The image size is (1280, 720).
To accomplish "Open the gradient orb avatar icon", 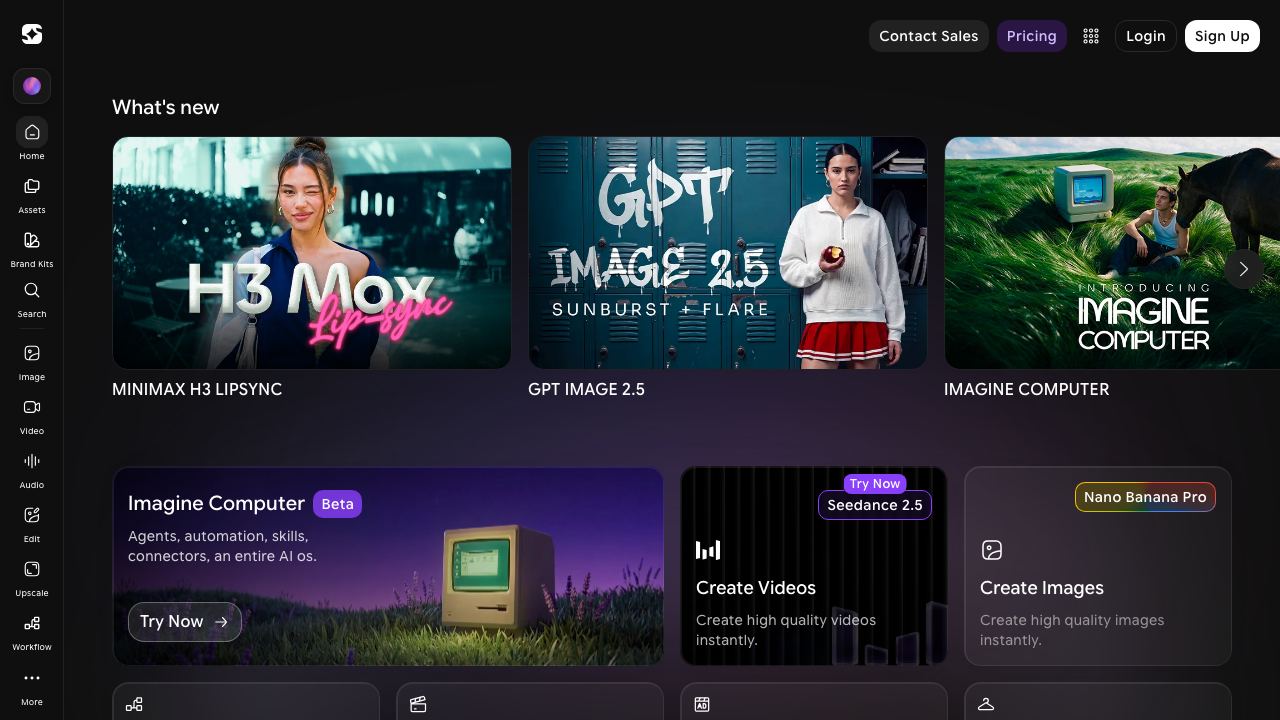I will [x=32, y=86].
